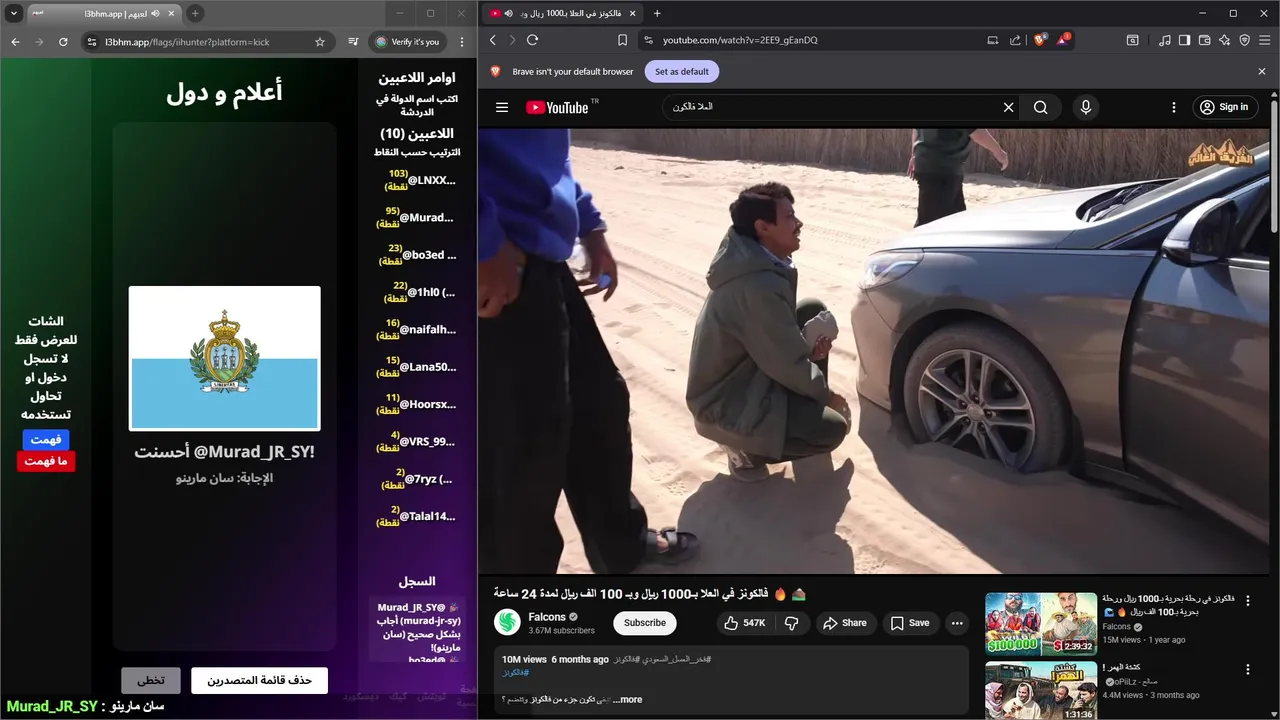Dismiss the default browser notification bar
The image size is (1280, 720).
click(1262, 72)
